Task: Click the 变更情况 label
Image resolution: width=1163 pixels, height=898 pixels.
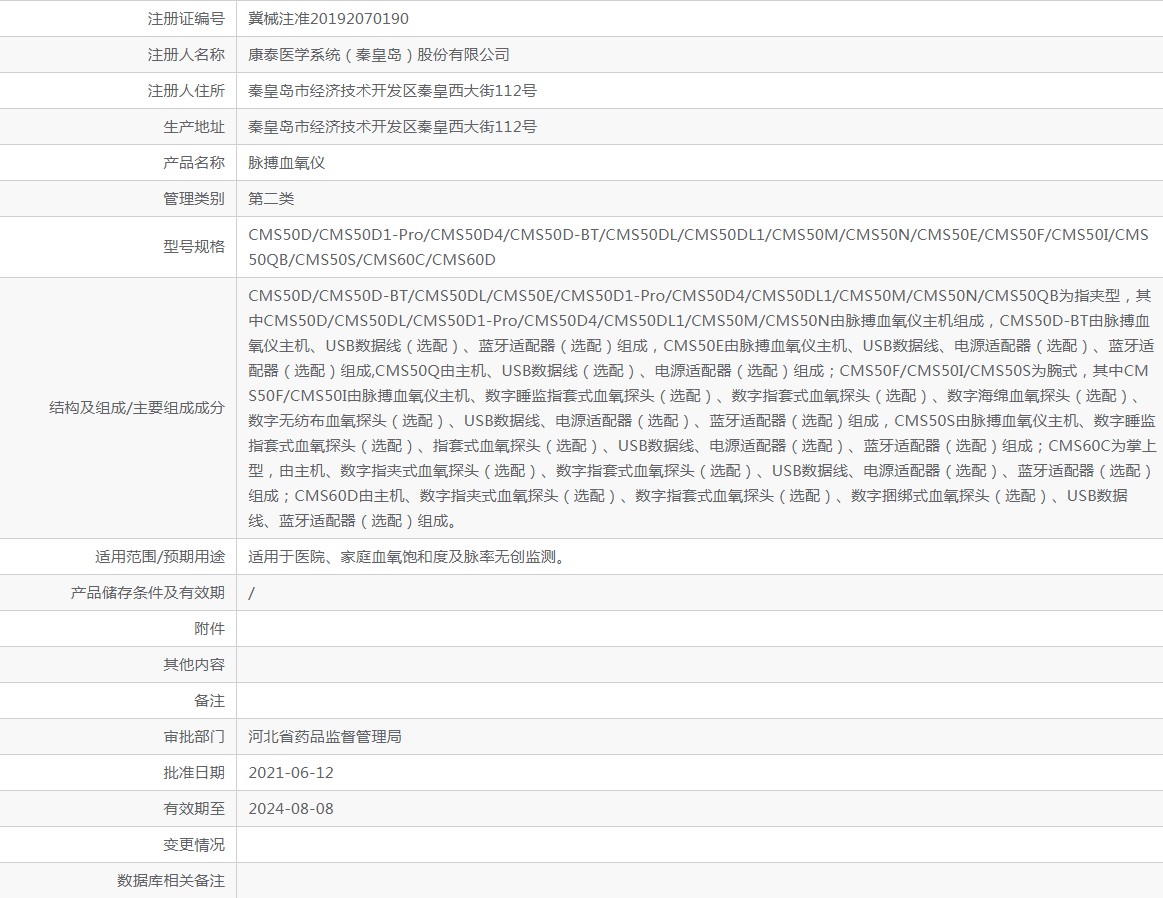Action: pyautogui.click(x=194, y=845)
